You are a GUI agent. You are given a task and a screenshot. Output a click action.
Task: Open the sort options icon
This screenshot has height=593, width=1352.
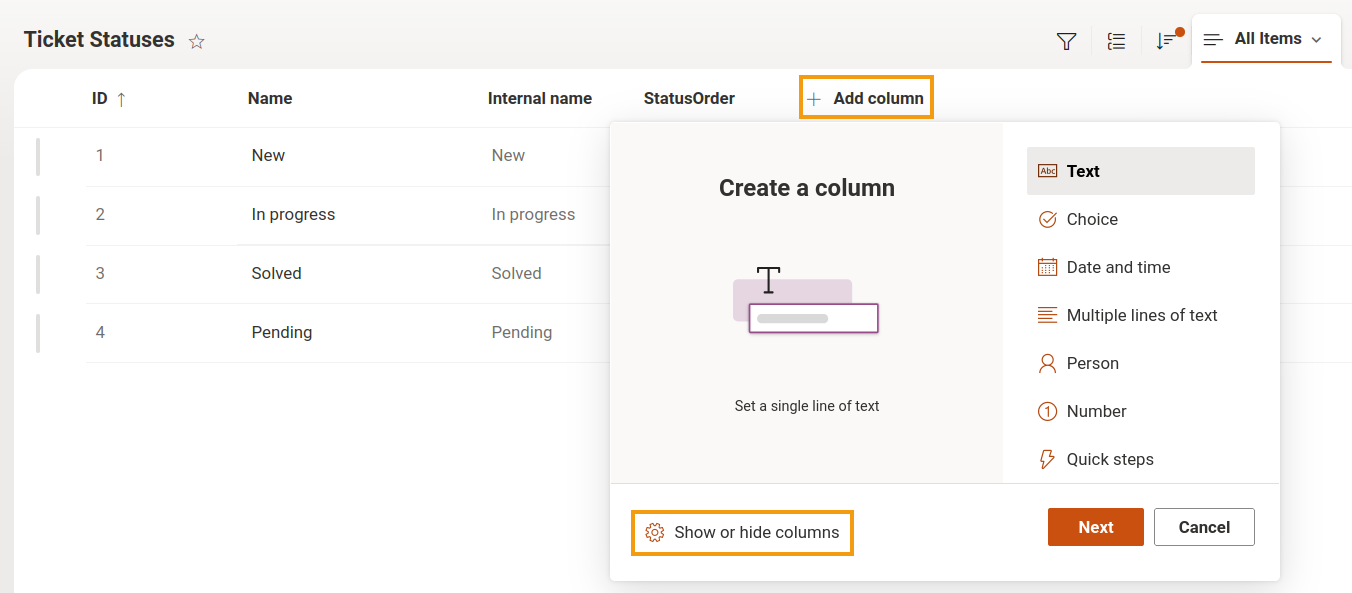(1166, 41)
